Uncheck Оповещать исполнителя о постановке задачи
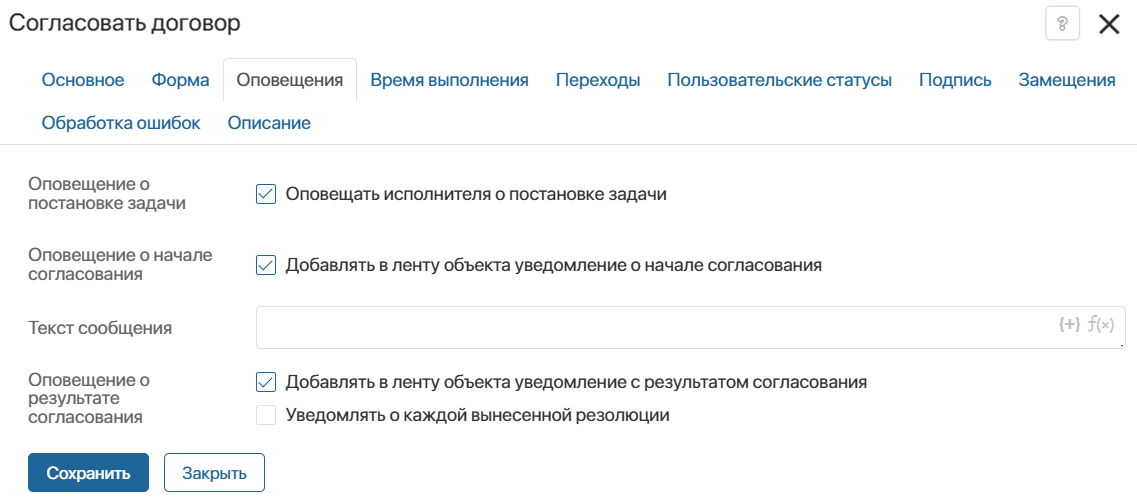Image resolution: width=1137 pixels, height=503 pixels. pyautogui.click(x=266, y=194)
